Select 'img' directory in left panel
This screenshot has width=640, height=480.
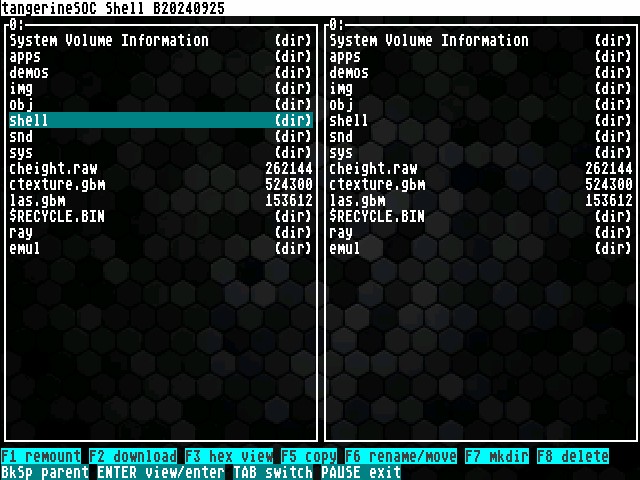tap(161, 88)
